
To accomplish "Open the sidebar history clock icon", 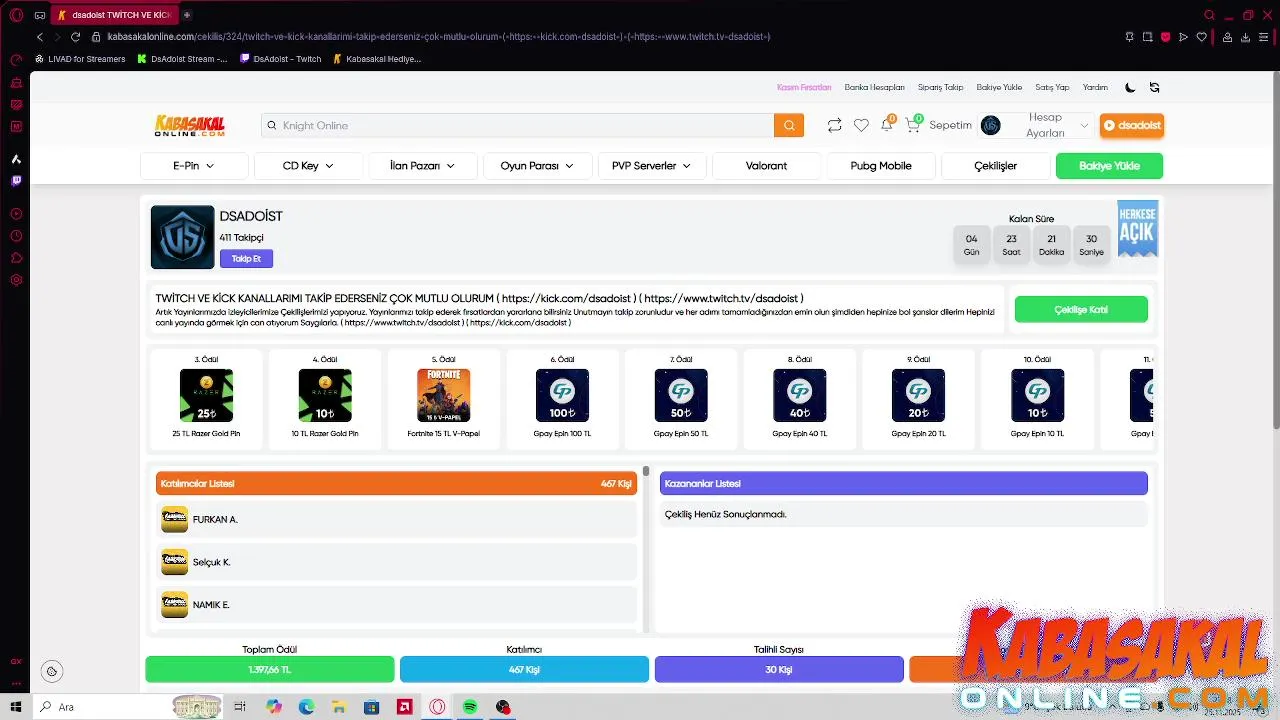I will (x=16, y=236).
